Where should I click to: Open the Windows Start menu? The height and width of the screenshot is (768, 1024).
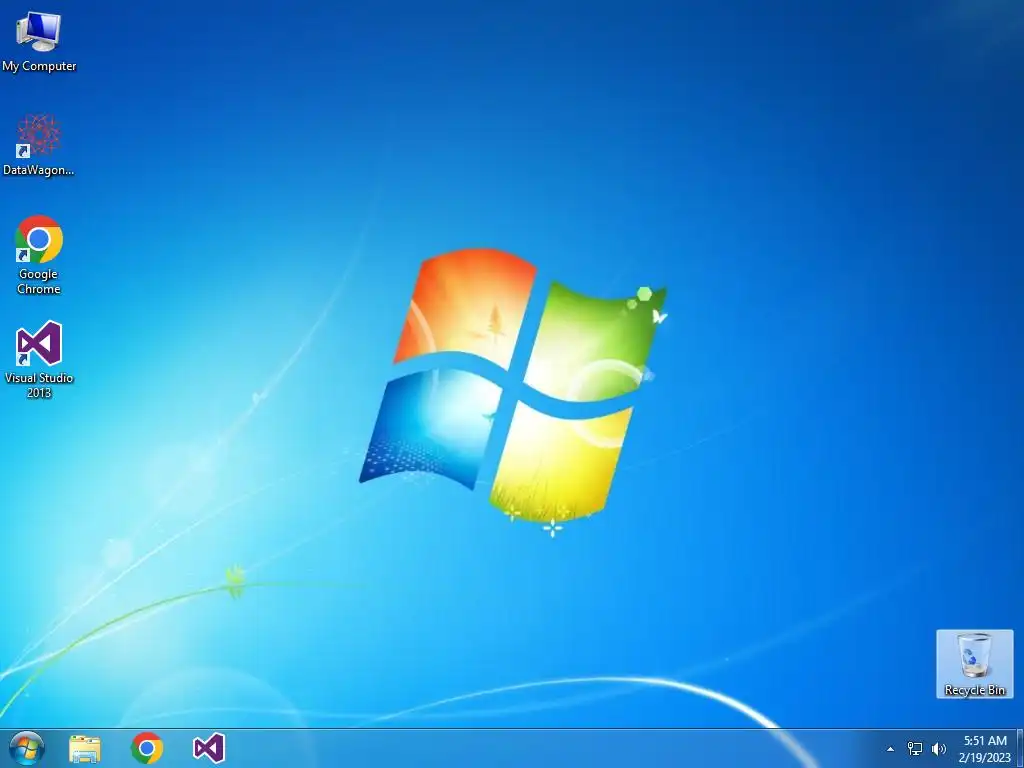[x=27, y=748]
